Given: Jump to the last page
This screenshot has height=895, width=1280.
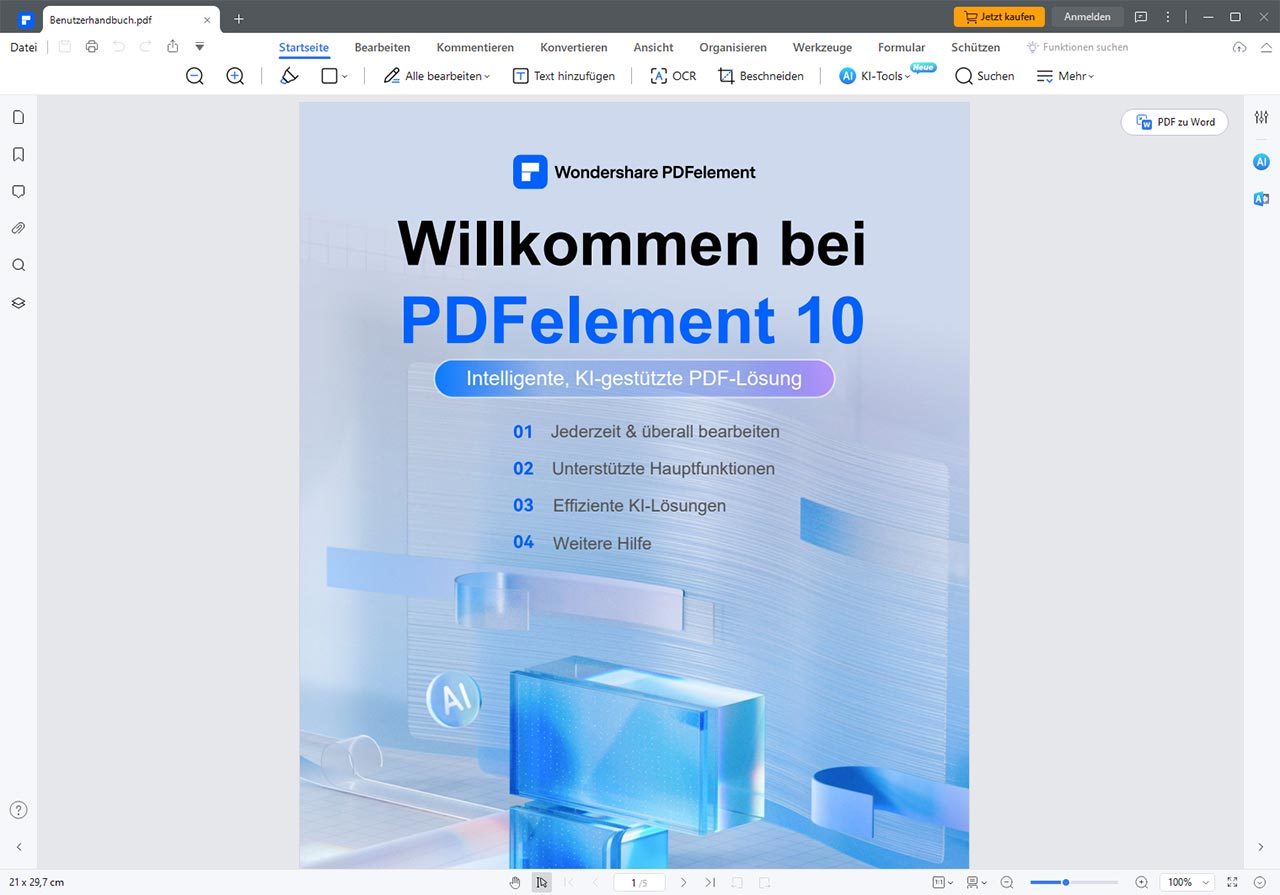Looking at the screenshot, I should click(x=710, y=882).
